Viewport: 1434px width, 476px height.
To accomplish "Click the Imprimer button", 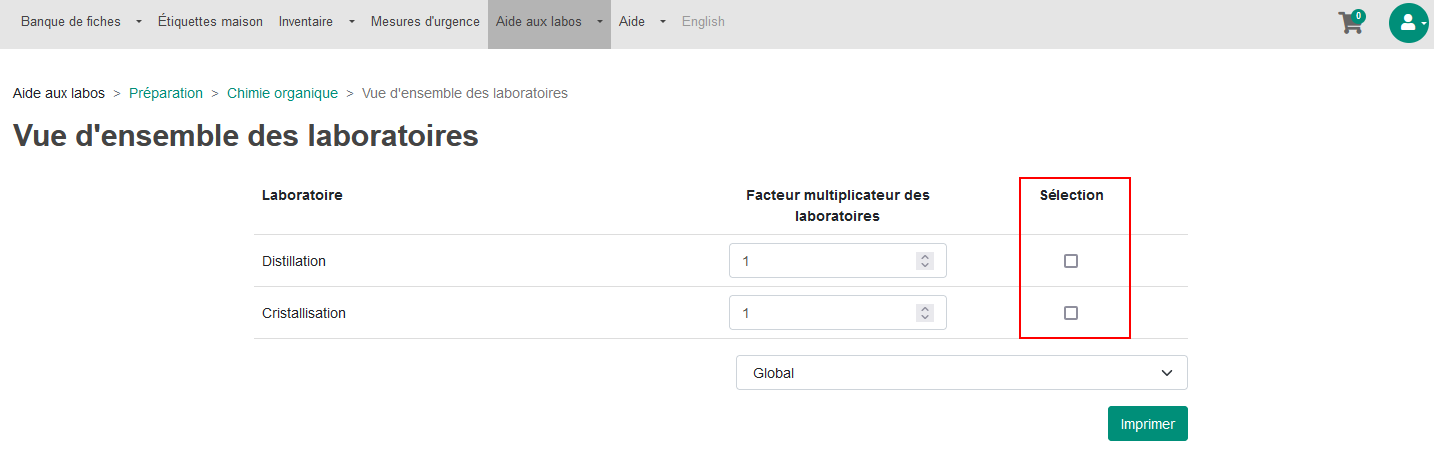I will (x=1147, y=424).
